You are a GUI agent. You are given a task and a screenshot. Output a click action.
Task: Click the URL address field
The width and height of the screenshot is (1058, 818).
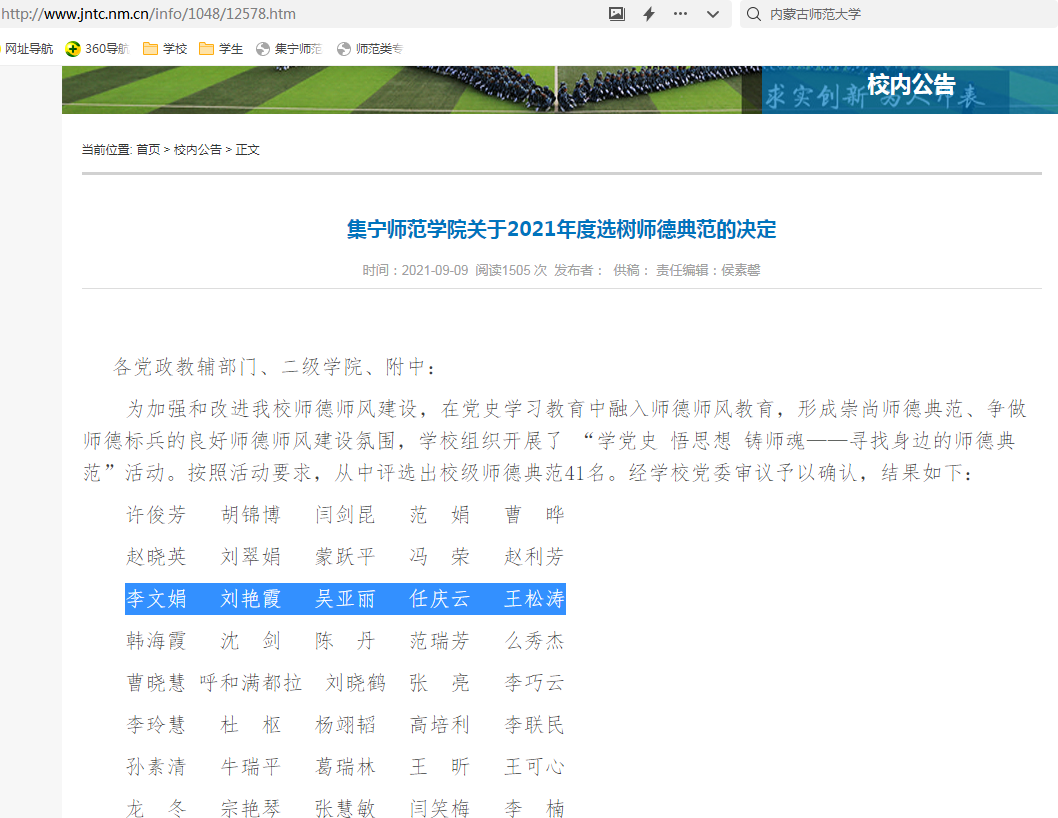point(300,14)
